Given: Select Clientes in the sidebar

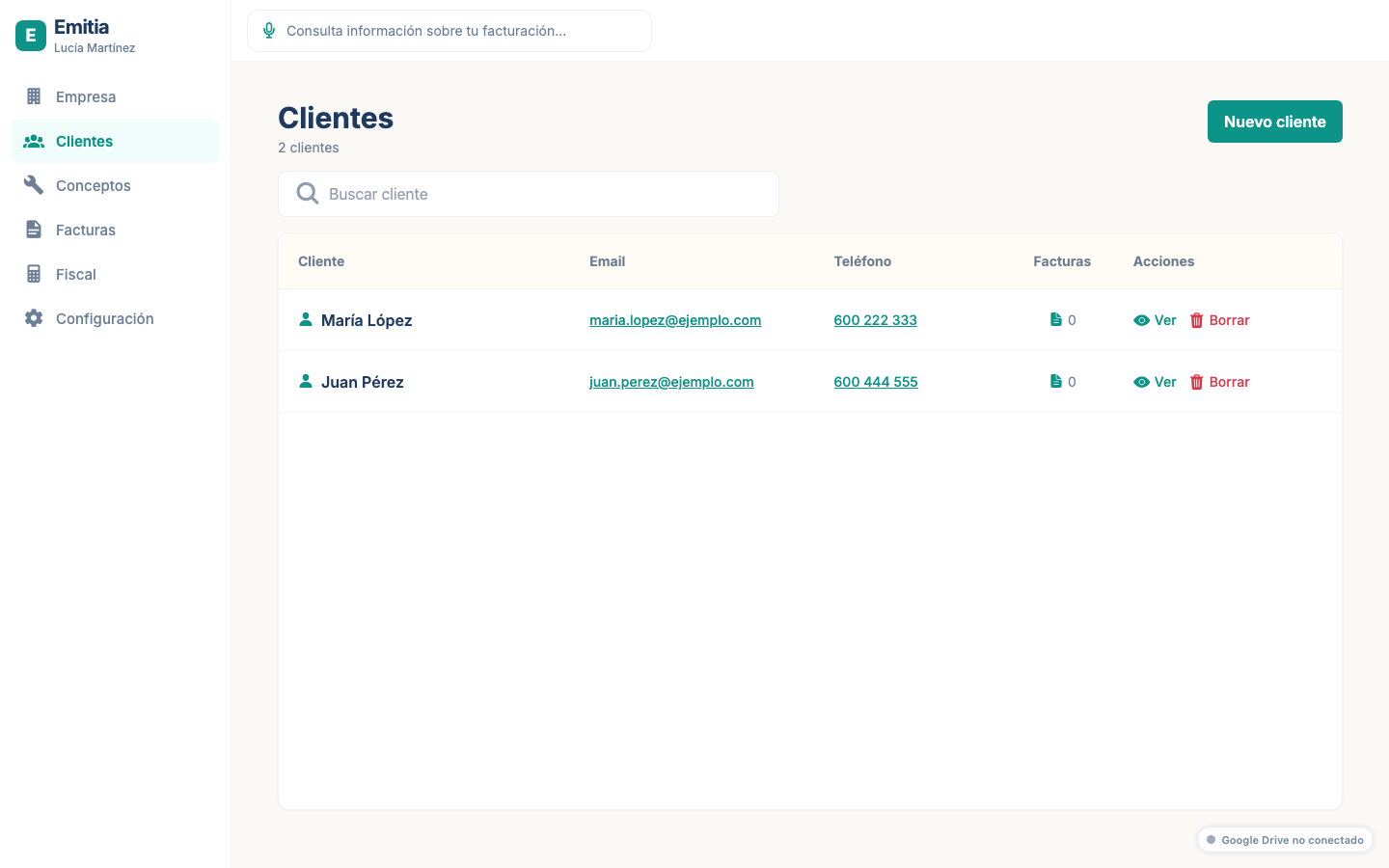Looking at the screenshot, I should pyautogui.click(x=115, y=141).
